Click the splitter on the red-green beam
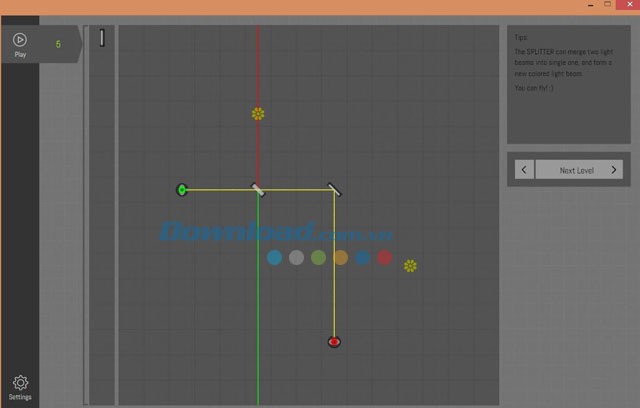Viewport: 640px width, 408px height. 258,190
